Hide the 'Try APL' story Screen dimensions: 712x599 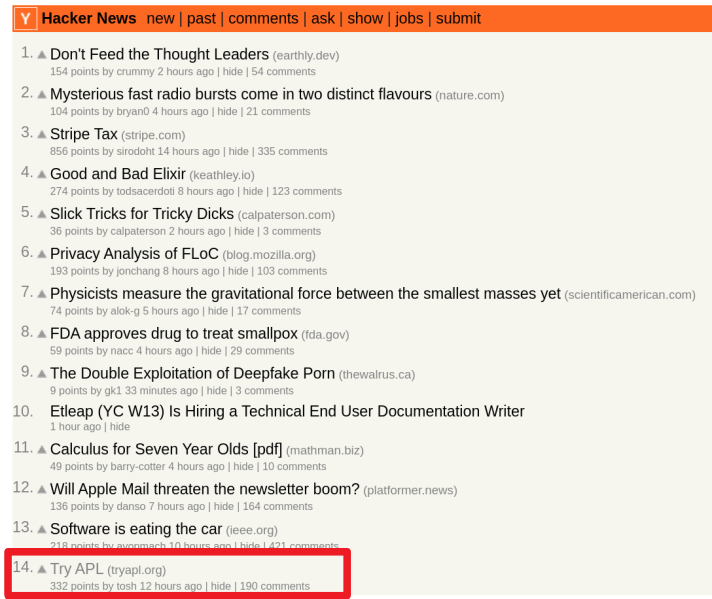[221, 586]
